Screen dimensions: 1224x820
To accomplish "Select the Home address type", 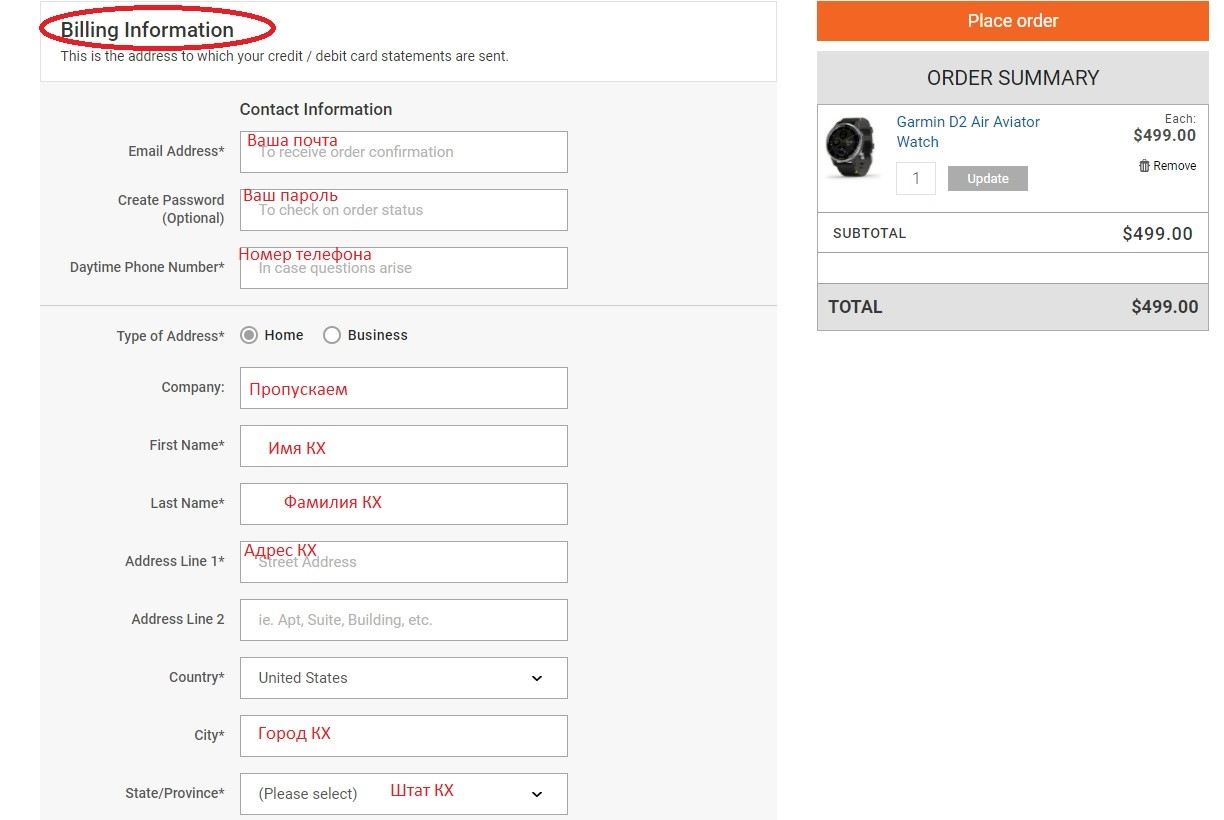I will click(x=249, y=336).
